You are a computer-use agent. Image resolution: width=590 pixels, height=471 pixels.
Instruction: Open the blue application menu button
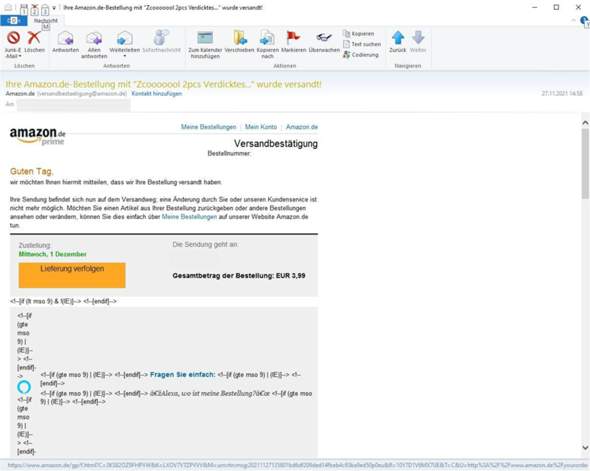[14, 21]
